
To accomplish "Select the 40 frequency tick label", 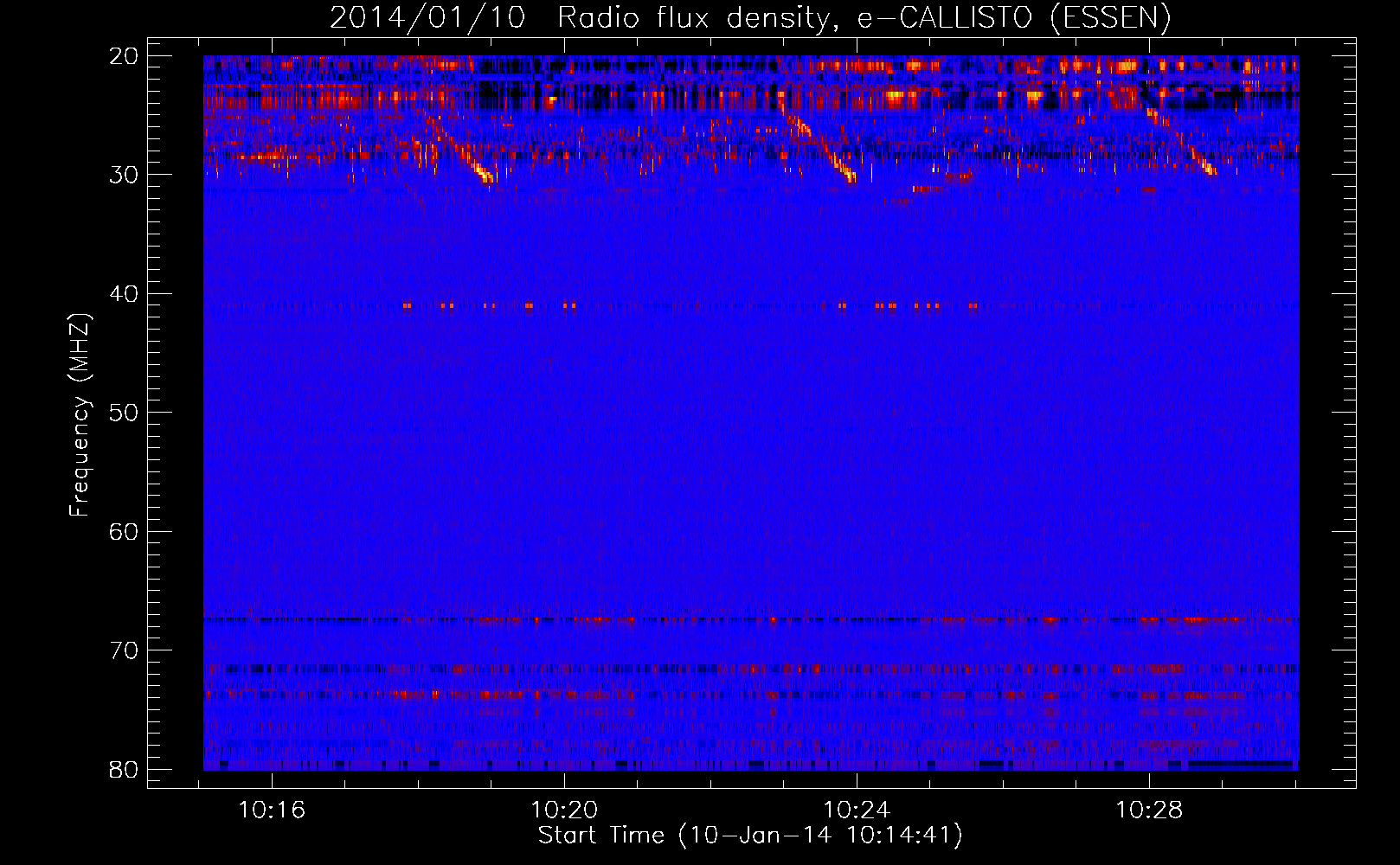I will point(124,294).
